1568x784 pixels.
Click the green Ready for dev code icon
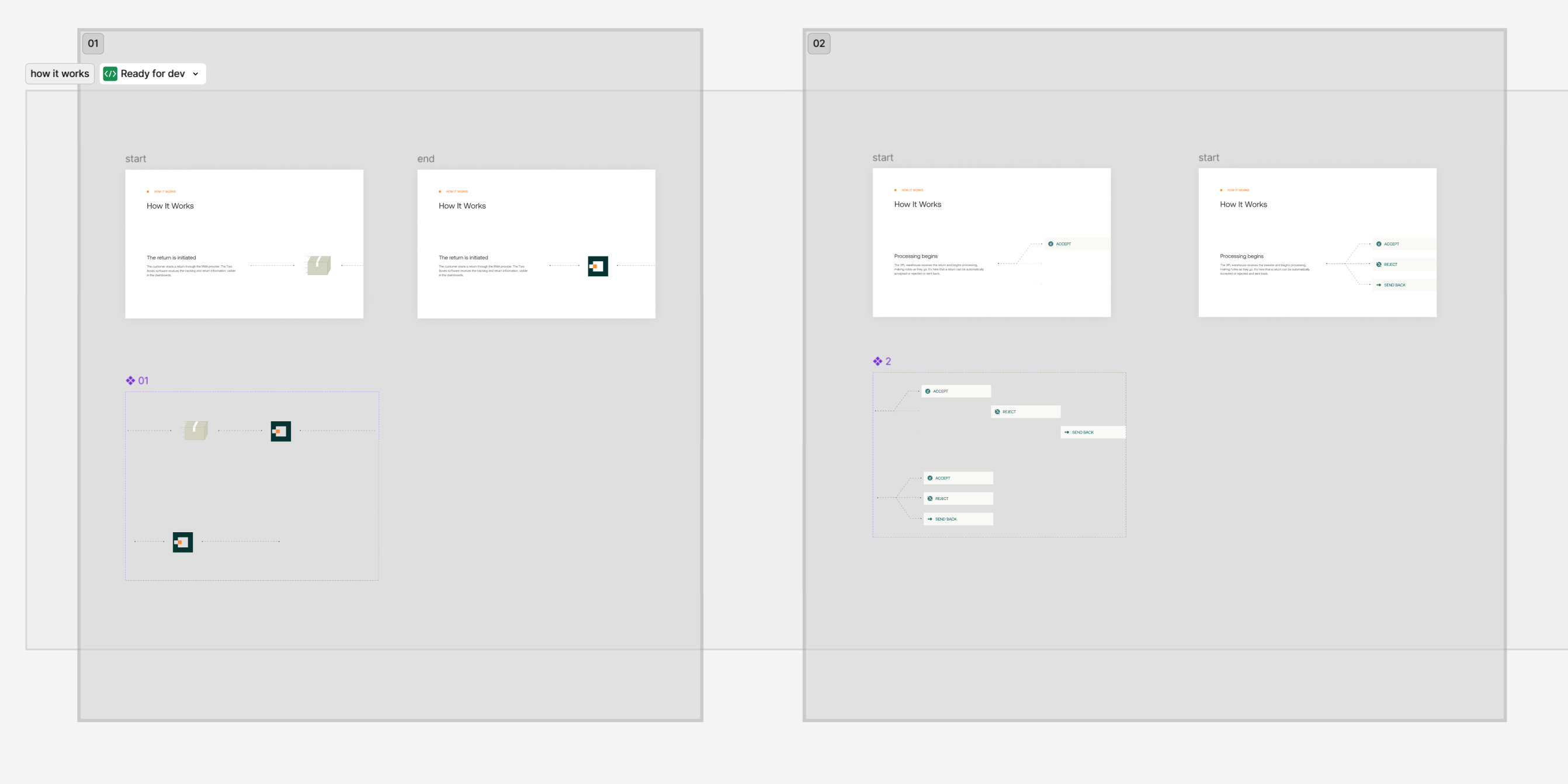pos(110,74)
